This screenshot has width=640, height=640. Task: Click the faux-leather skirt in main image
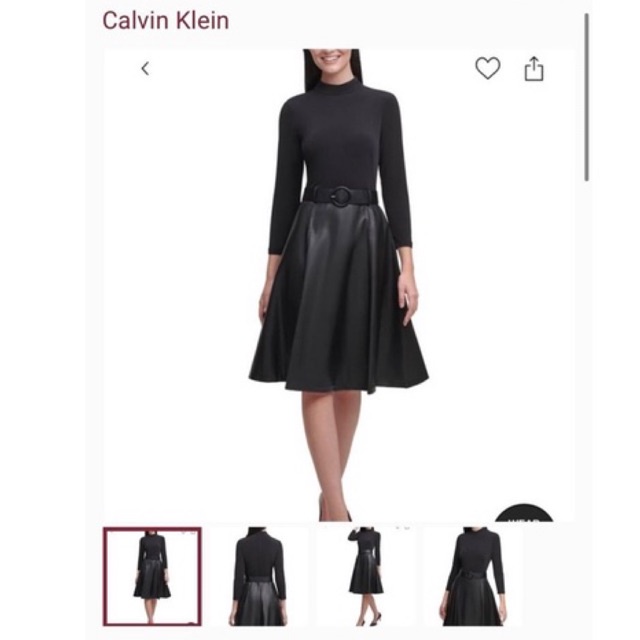[339, 298]
